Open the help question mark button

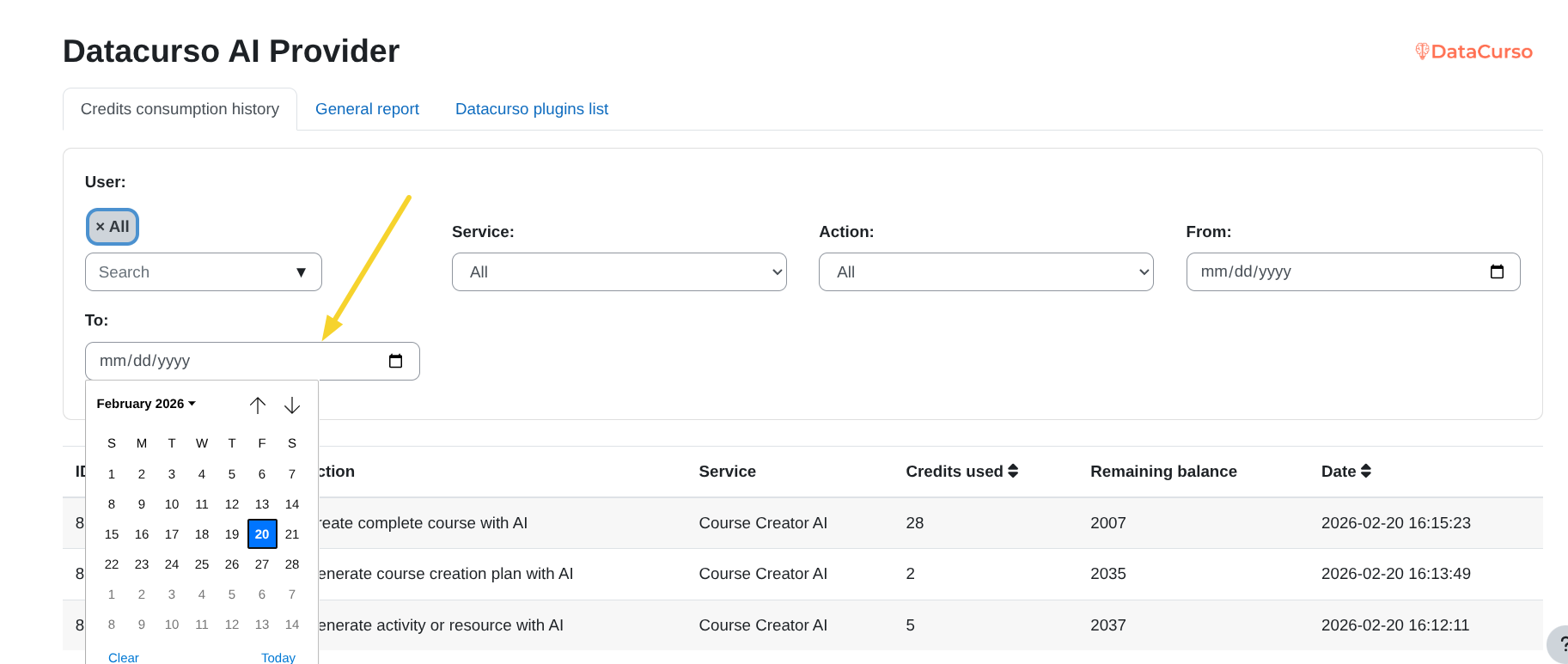pos(1560,644)
